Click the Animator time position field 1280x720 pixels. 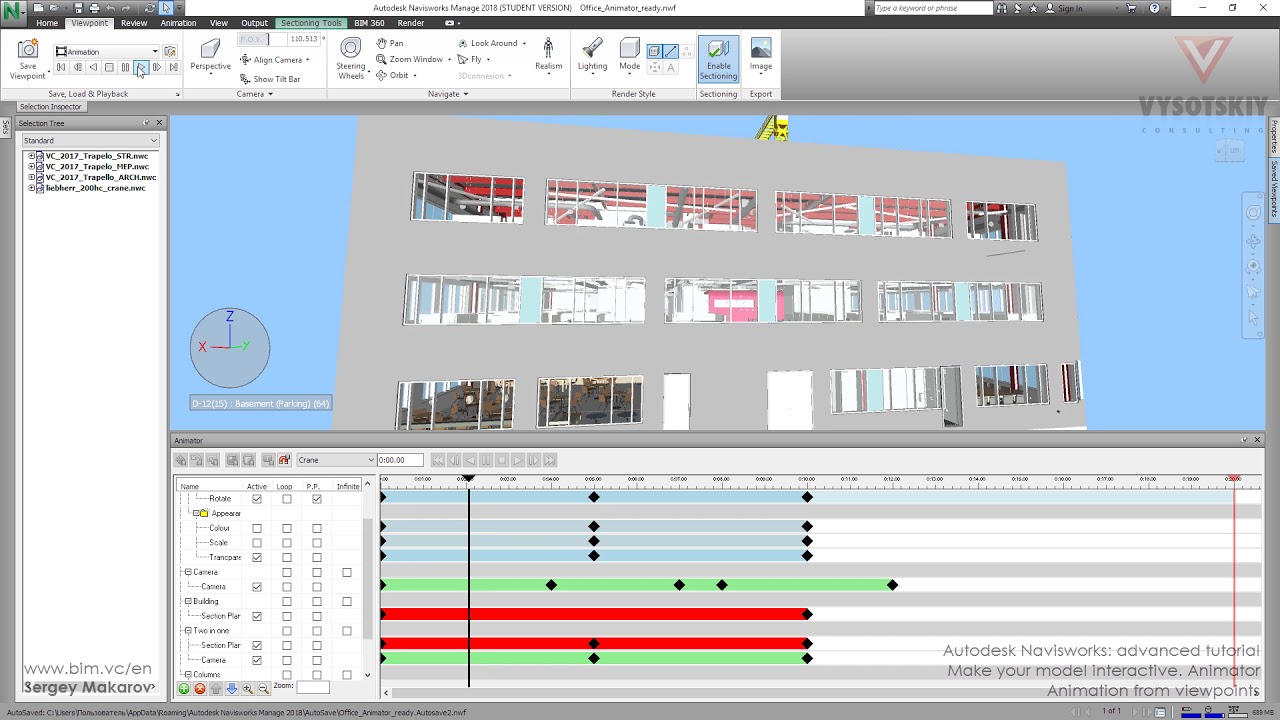point(400,460)
